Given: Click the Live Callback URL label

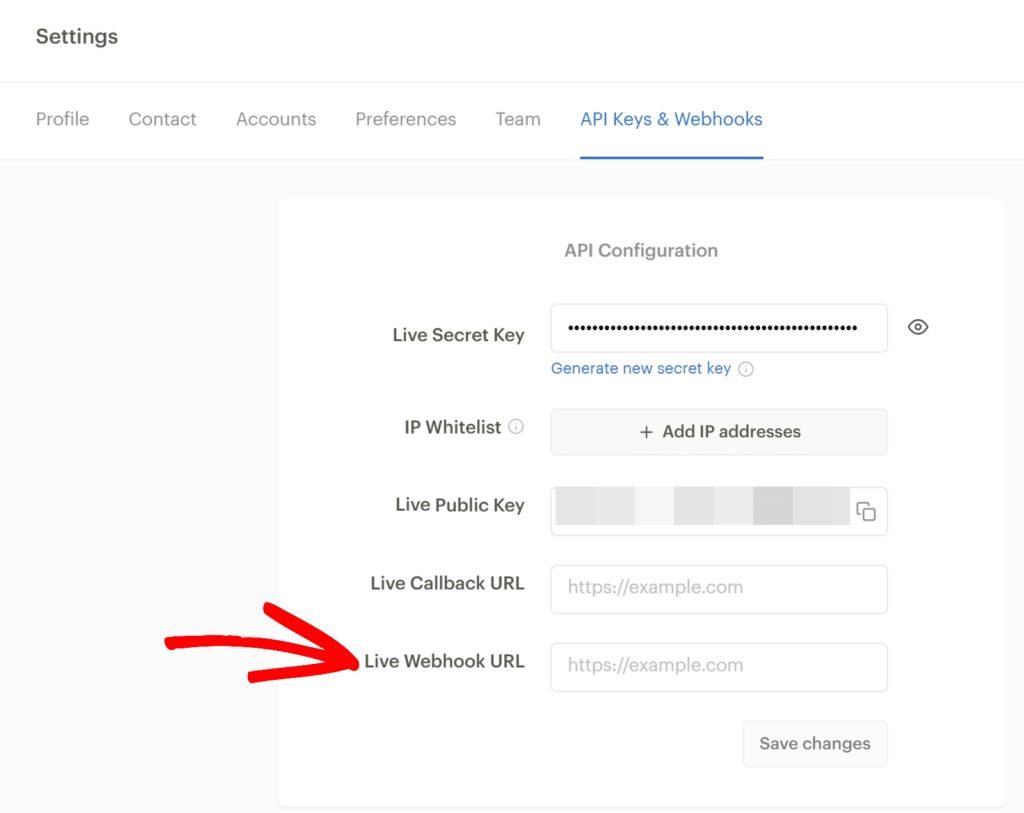Looking at the screenshot, I should 447,582.
